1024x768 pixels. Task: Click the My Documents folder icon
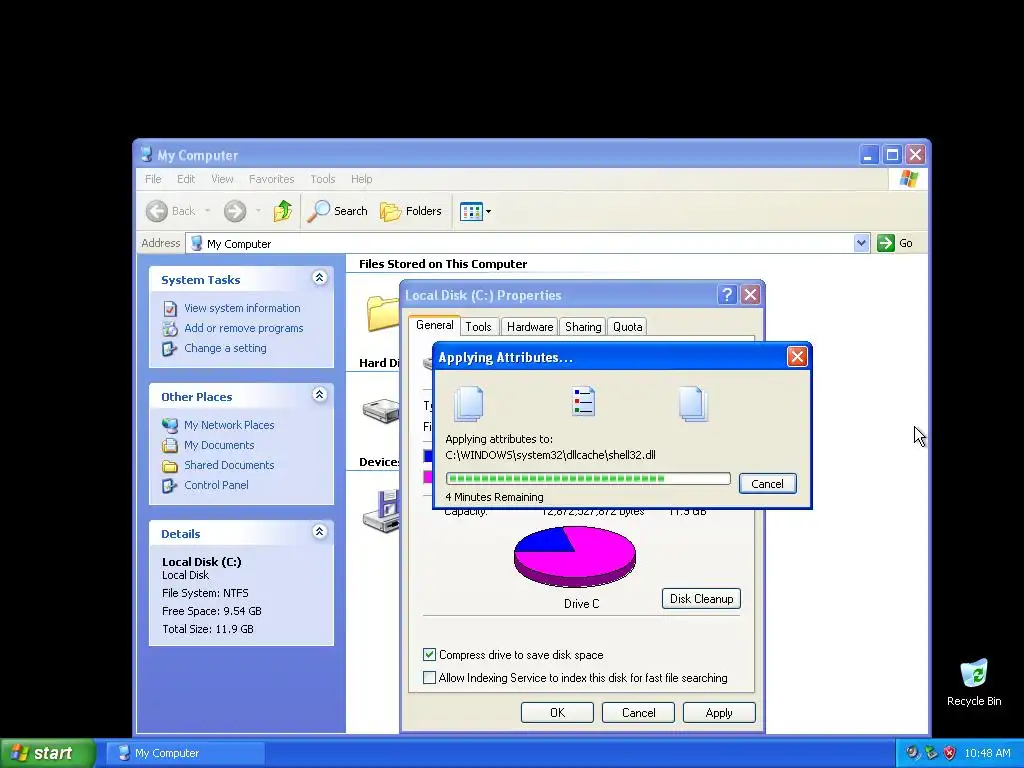click(x=170, y=445)
